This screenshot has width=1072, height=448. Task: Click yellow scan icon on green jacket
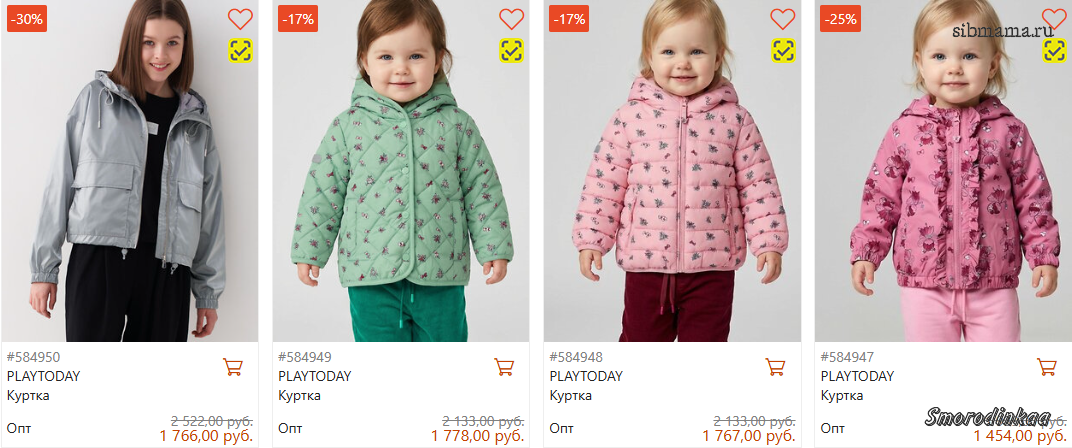click(511, 50)
